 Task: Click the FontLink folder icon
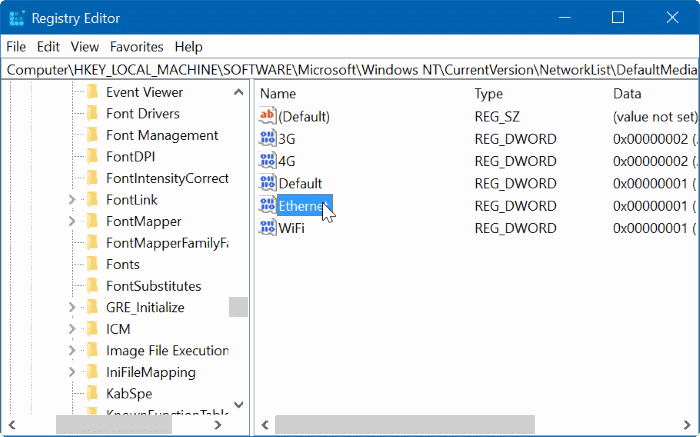[93, 200]
